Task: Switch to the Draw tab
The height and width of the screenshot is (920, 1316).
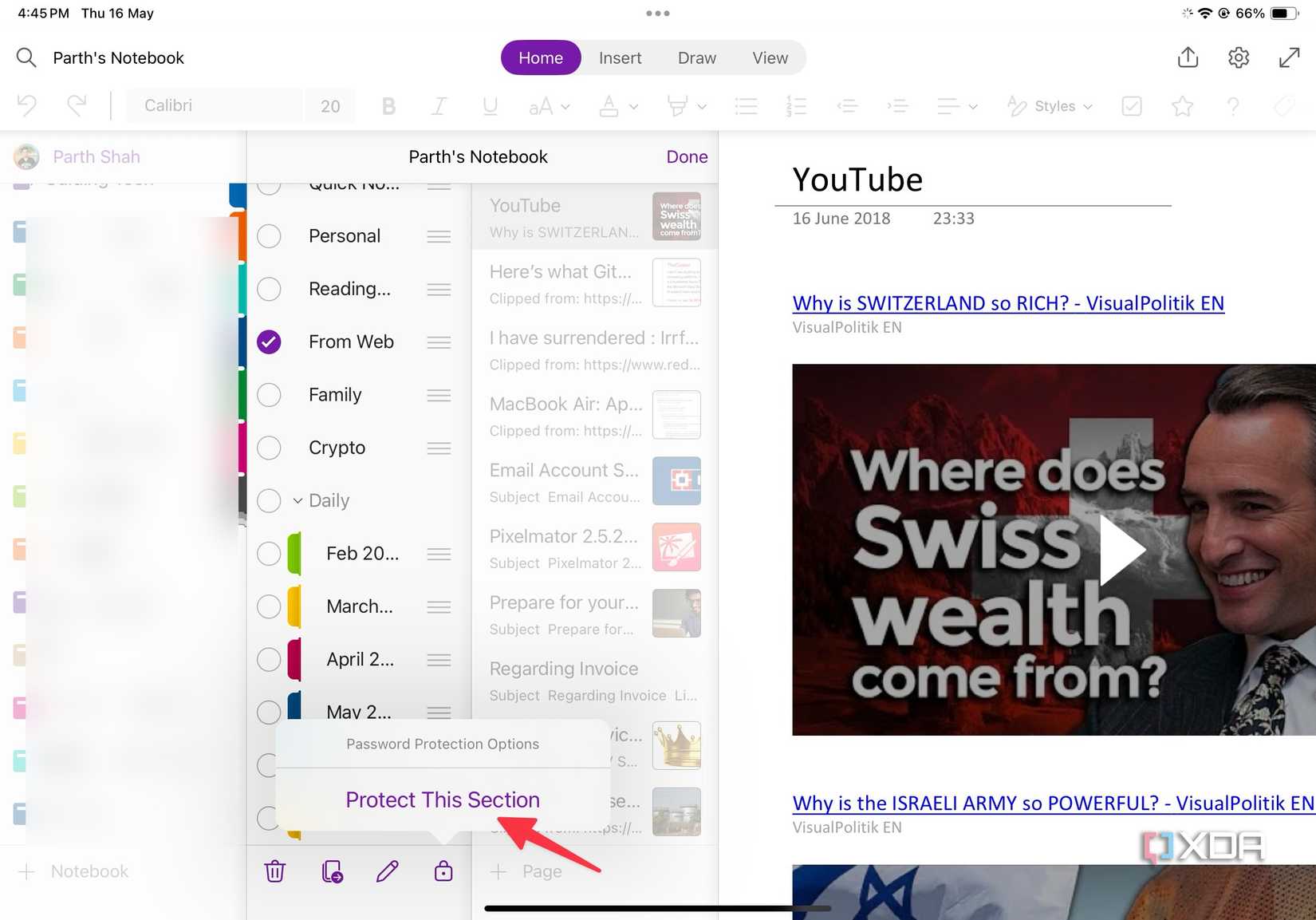Action: [x=697, y=57]
